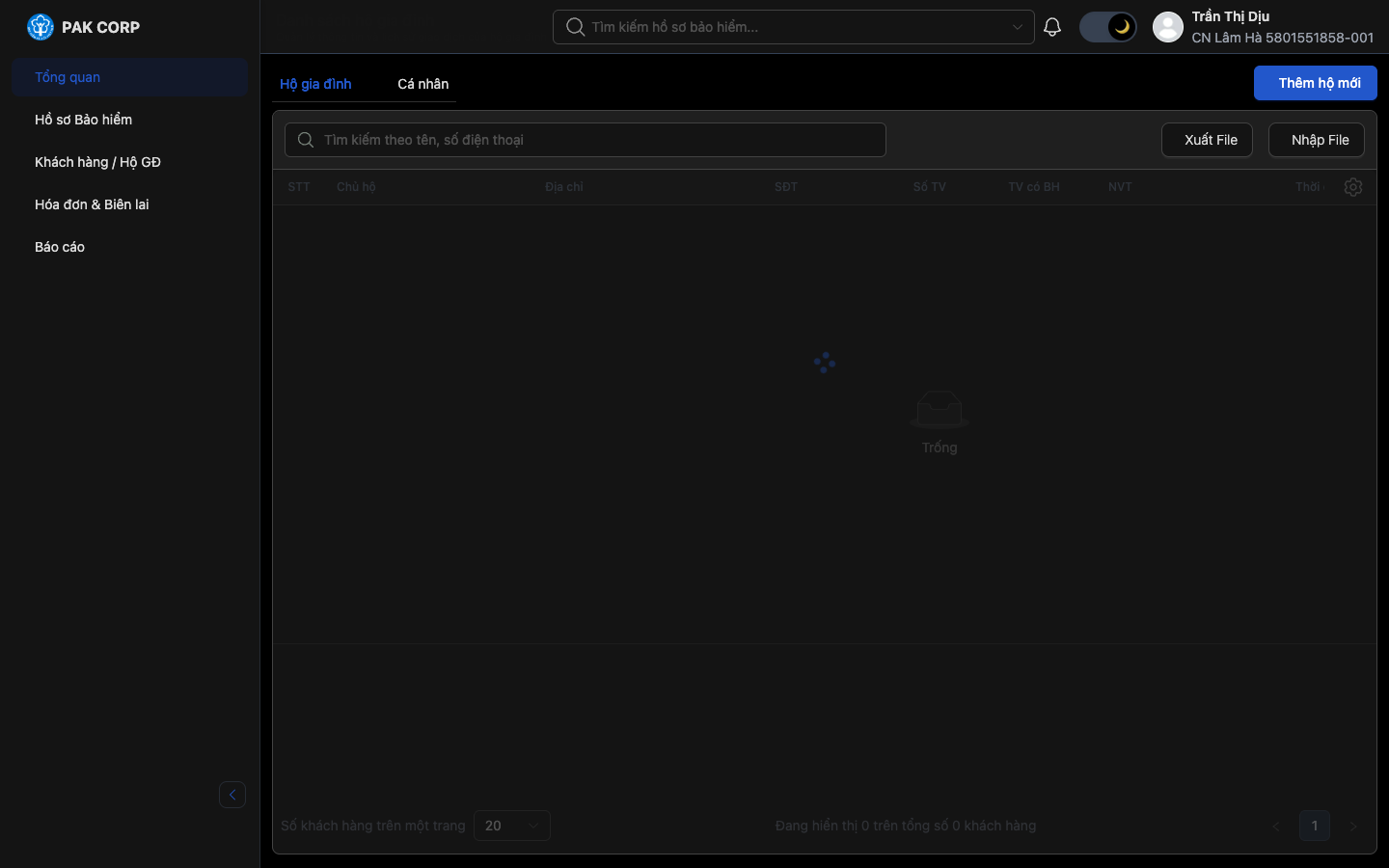Click the TV có BH column header

[1034, 187]
